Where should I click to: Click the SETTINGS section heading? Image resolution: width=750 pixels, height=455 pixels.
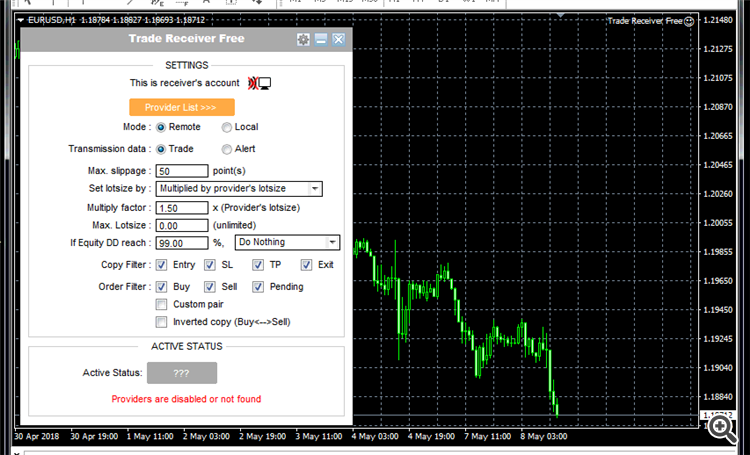(187, 66)
